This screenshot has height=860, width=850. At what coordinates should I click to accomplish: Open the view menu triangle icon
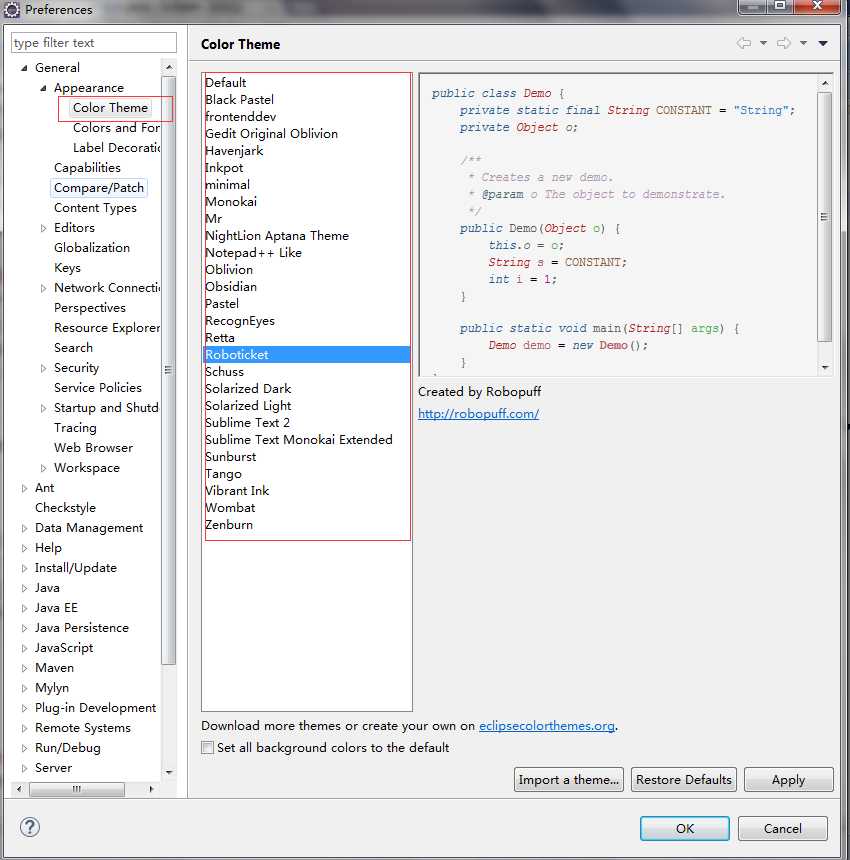click(823, 44)
